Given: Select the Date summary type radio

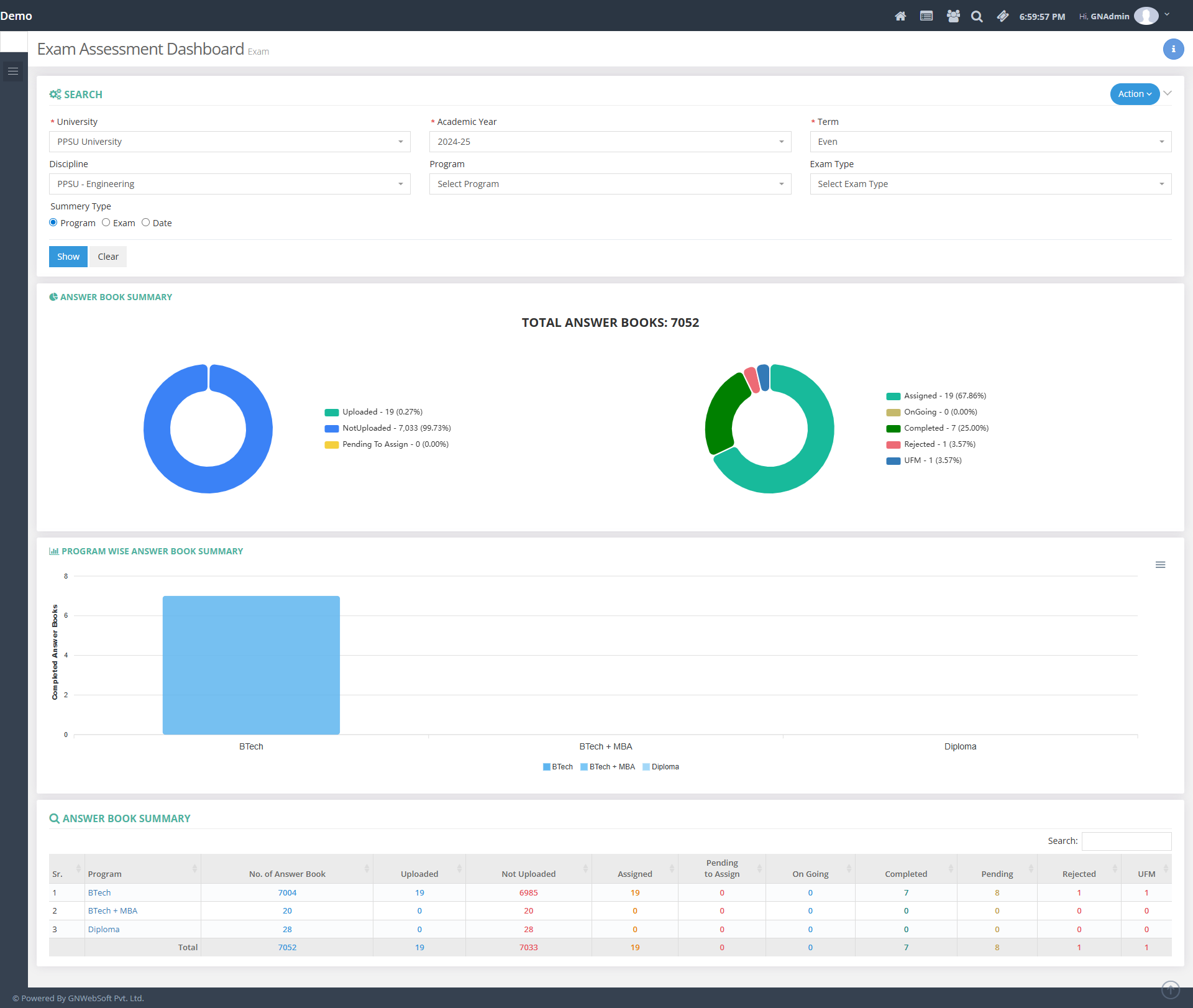Looking at the screenshot, I should (x=145, y=222).
